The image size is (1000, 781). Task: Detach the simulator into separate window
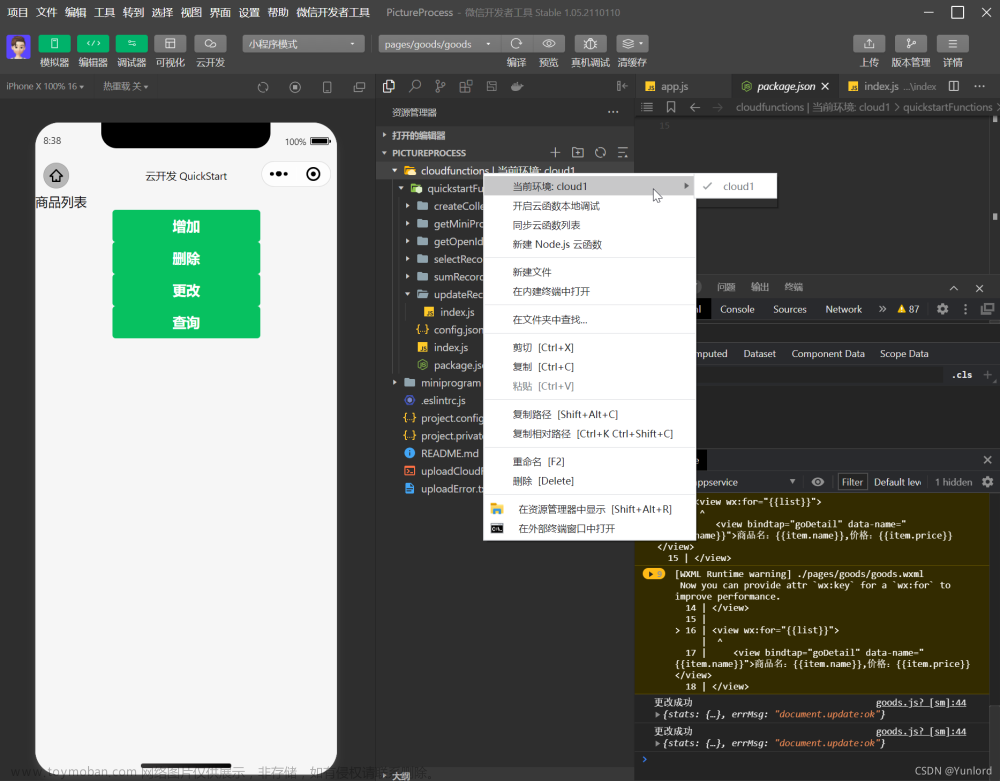[x=360, y=87]
